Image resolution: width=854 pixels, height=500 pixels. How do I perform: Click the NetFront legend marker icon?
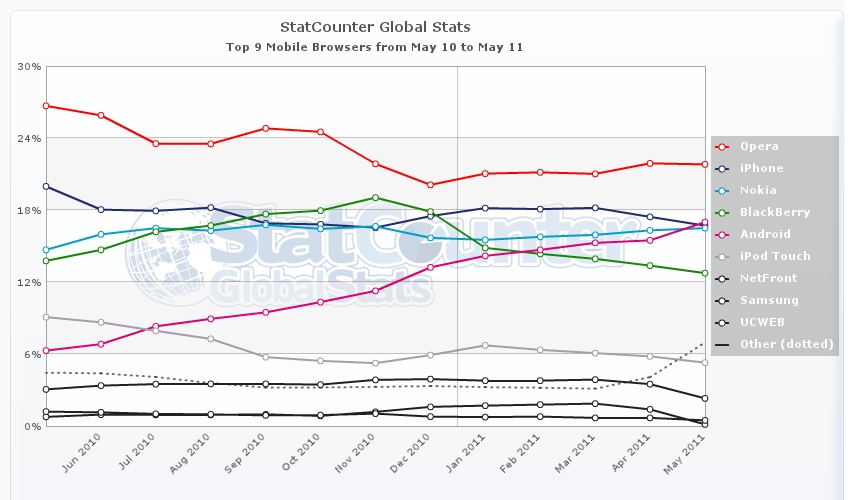(723, 279)
